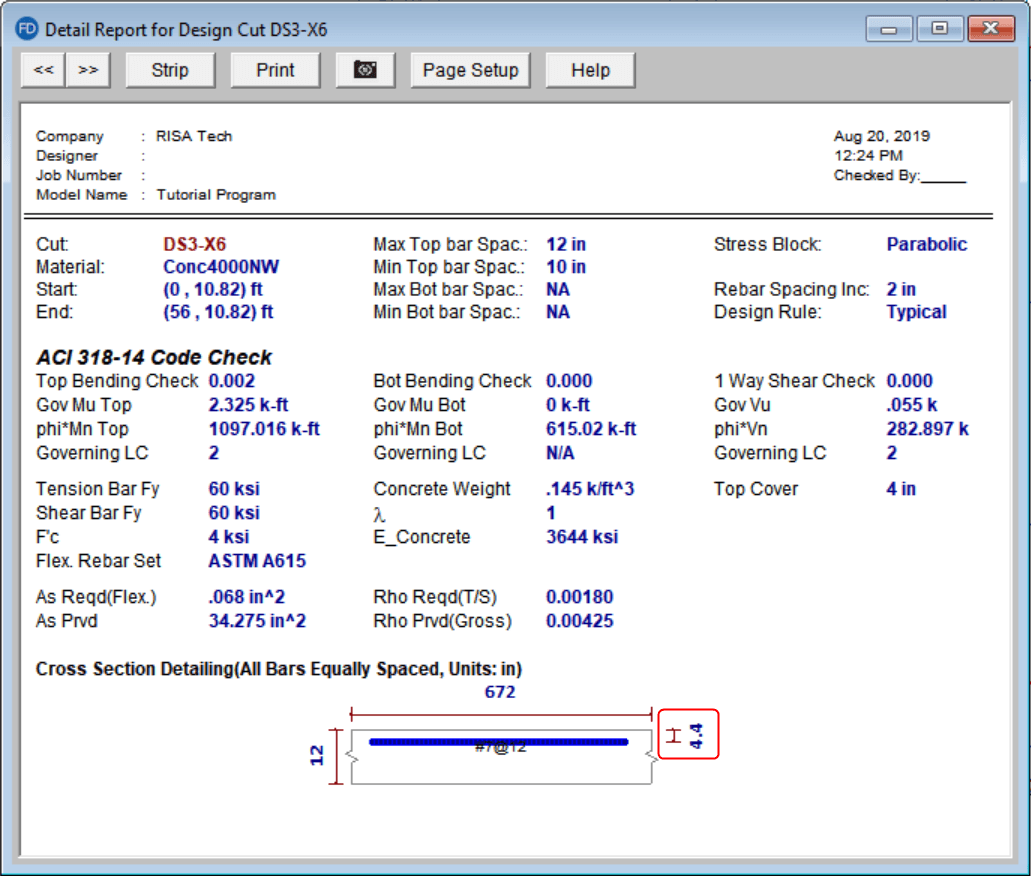Click the 12 depth dimension label
This screenshot has height=876, width=1031.
pyautogui.click(x=317, y=755)
